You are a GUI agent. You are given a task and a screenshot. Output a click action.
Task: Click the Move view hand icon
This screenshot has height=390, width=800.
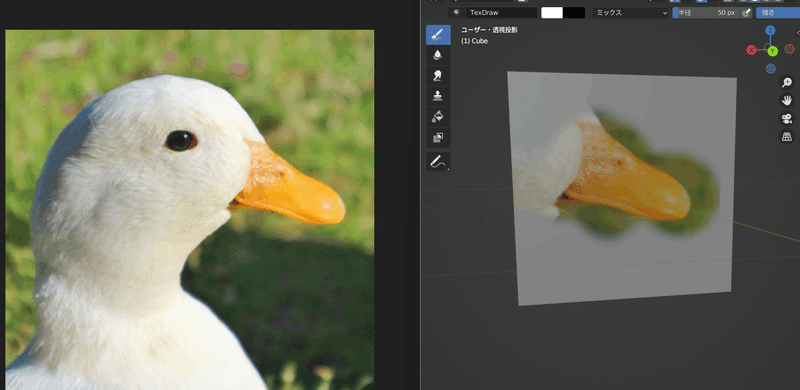click(787, 101)
